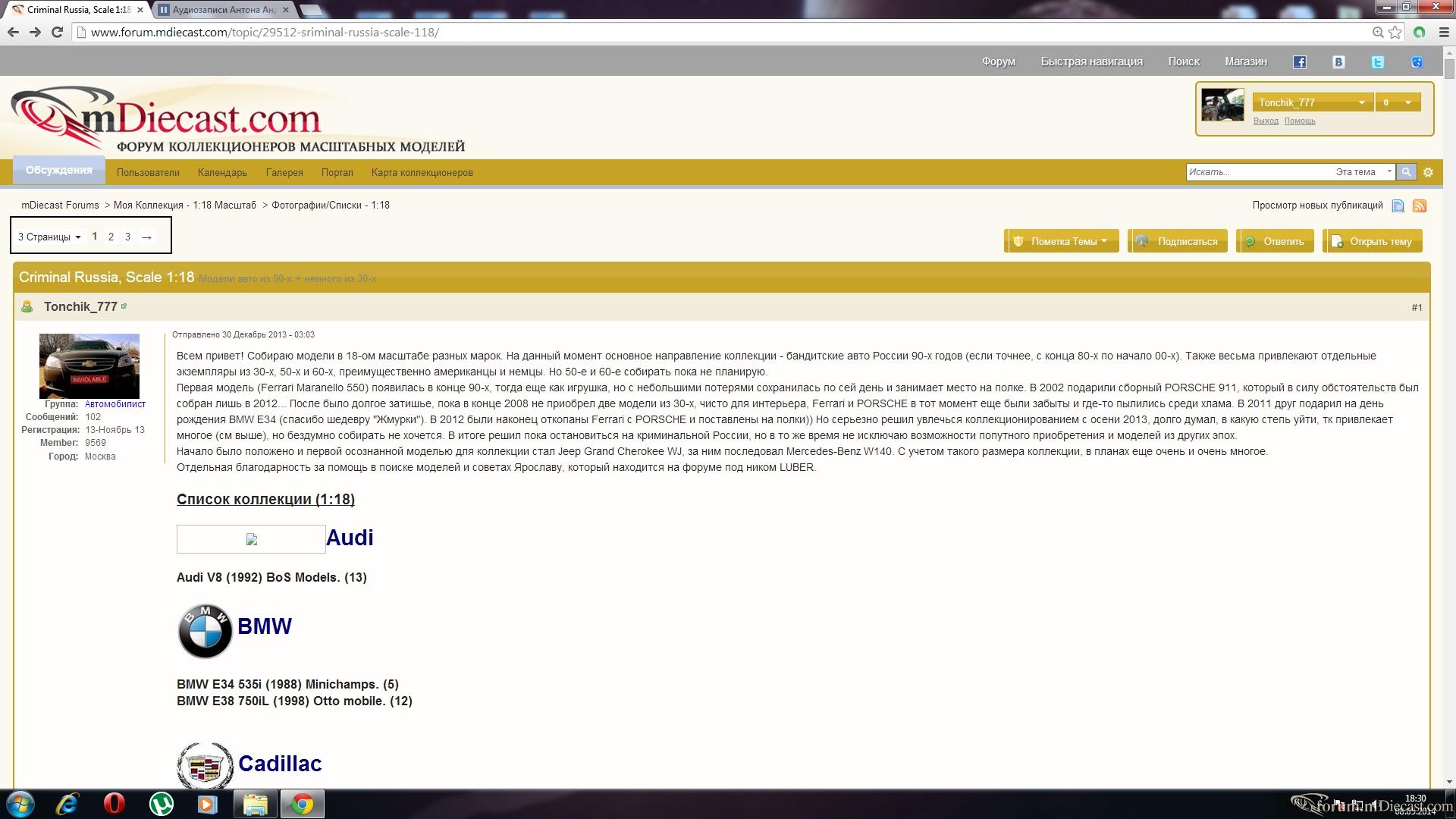The height and width of the screenshot is (819, 1456).
Task: Click the green extension icon in Chrome toolbar
Action: [1420, 32]
